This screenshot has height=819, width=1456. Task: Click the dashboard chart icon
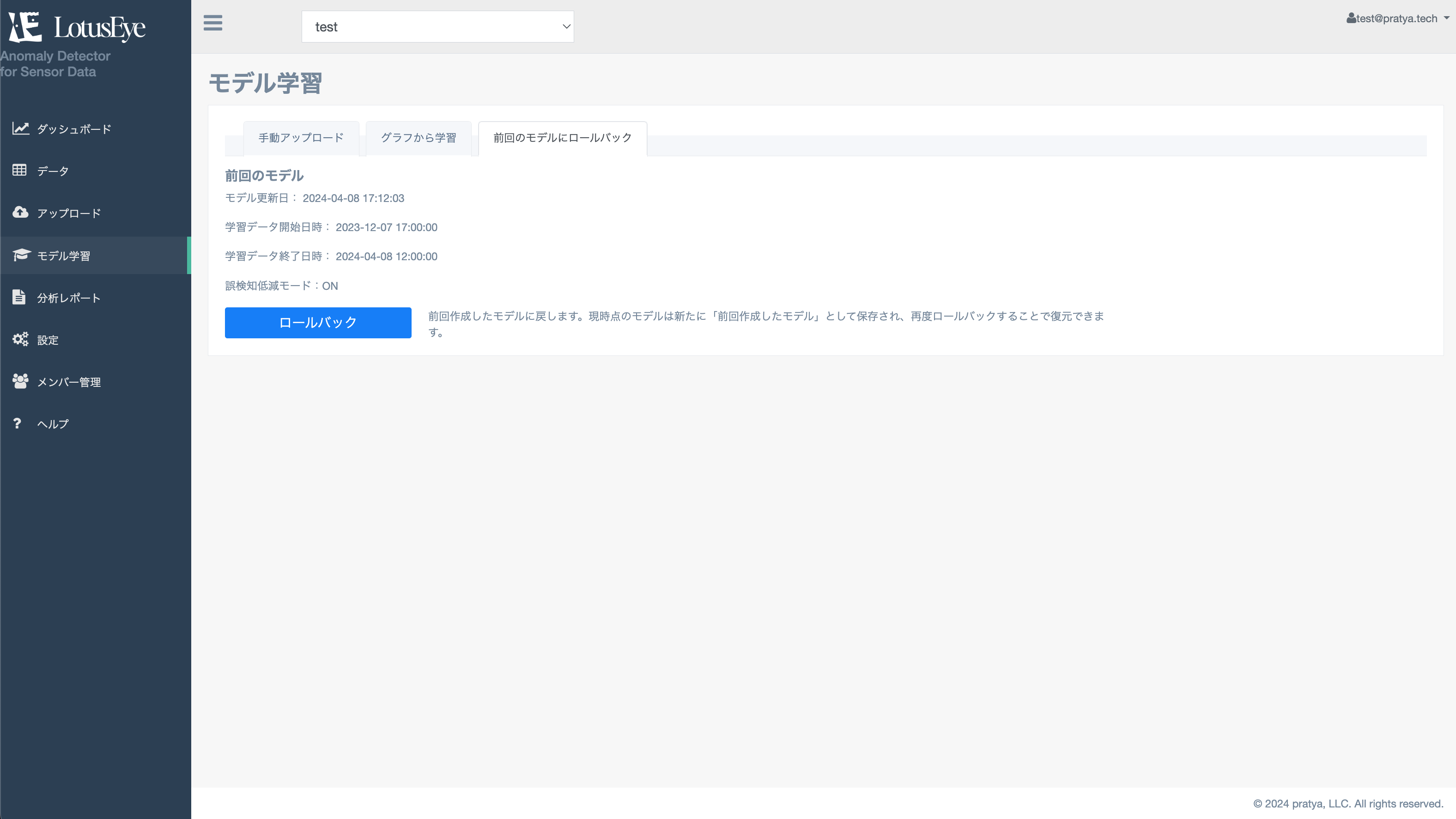pyautogui.click(x=20, y=128)
